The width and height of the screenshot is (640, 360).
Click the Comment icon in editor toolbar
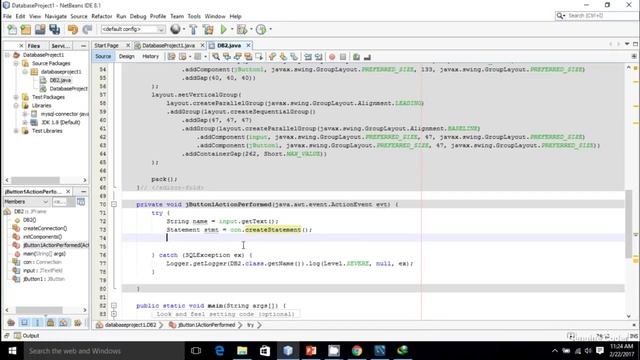click(356, 57)
